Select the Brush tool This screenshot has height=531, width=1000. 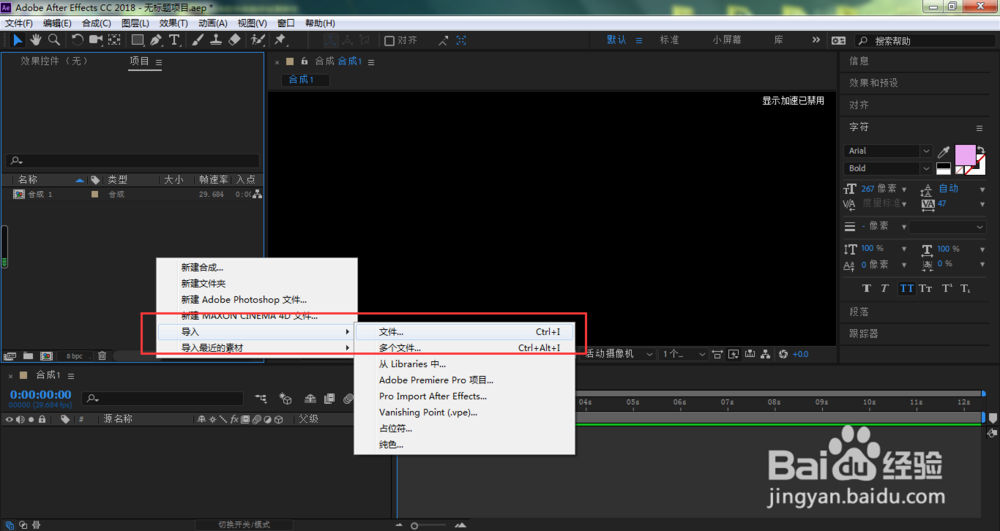click(x=198, y=40)
